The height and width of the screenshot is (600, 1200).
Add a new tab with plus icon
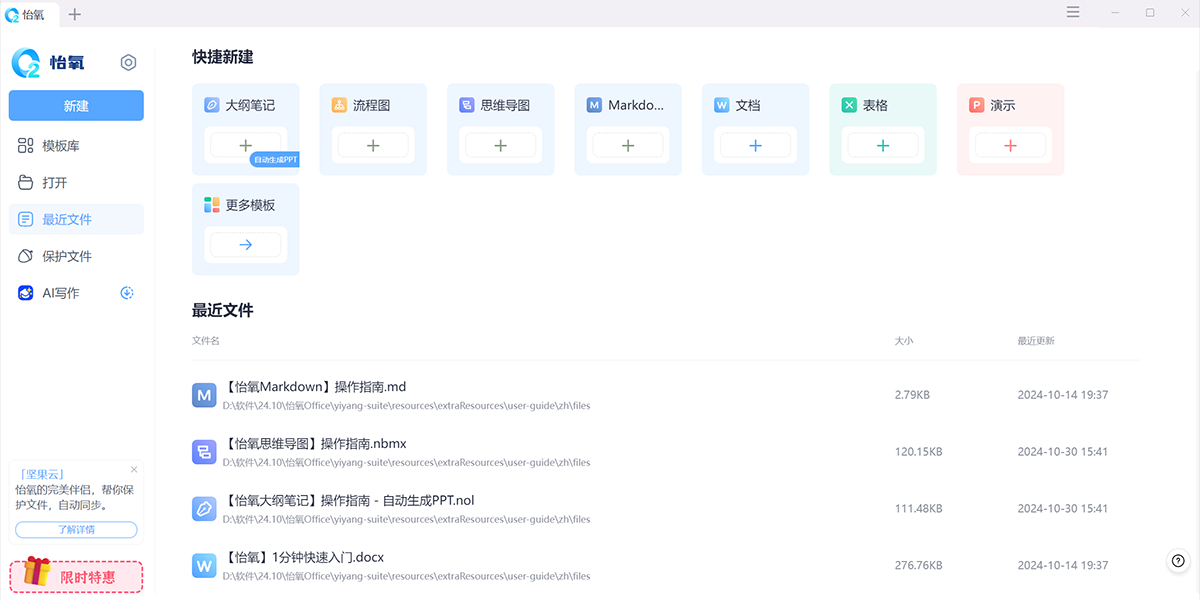coord(75,14)
